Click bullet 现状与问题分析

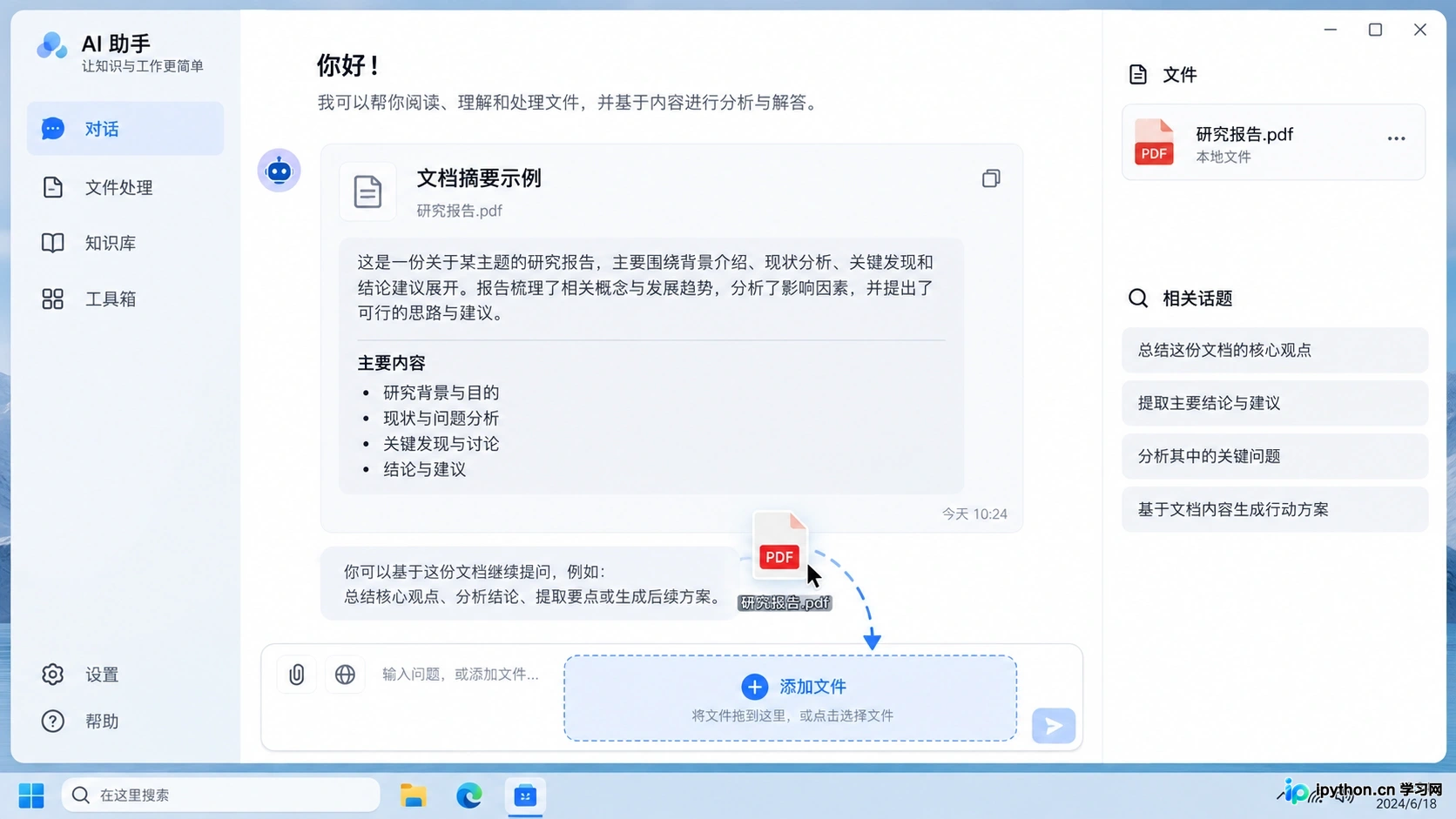point(442,419)
